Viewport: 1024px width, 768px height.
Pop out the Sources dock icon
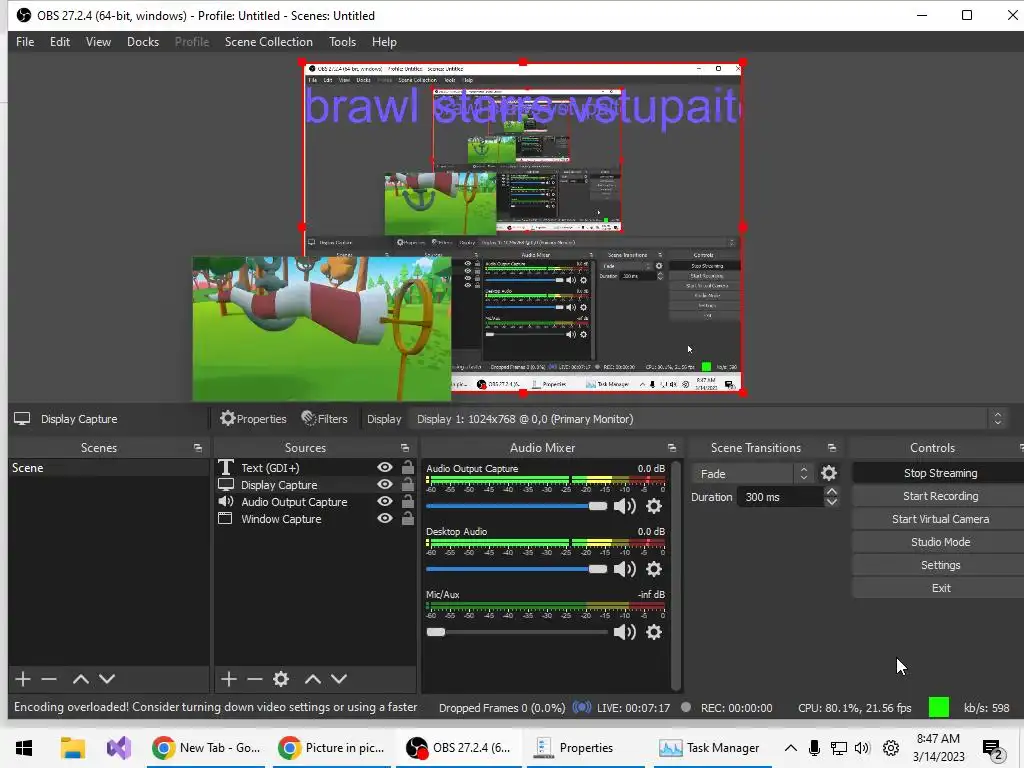click(x=405, y=448)
